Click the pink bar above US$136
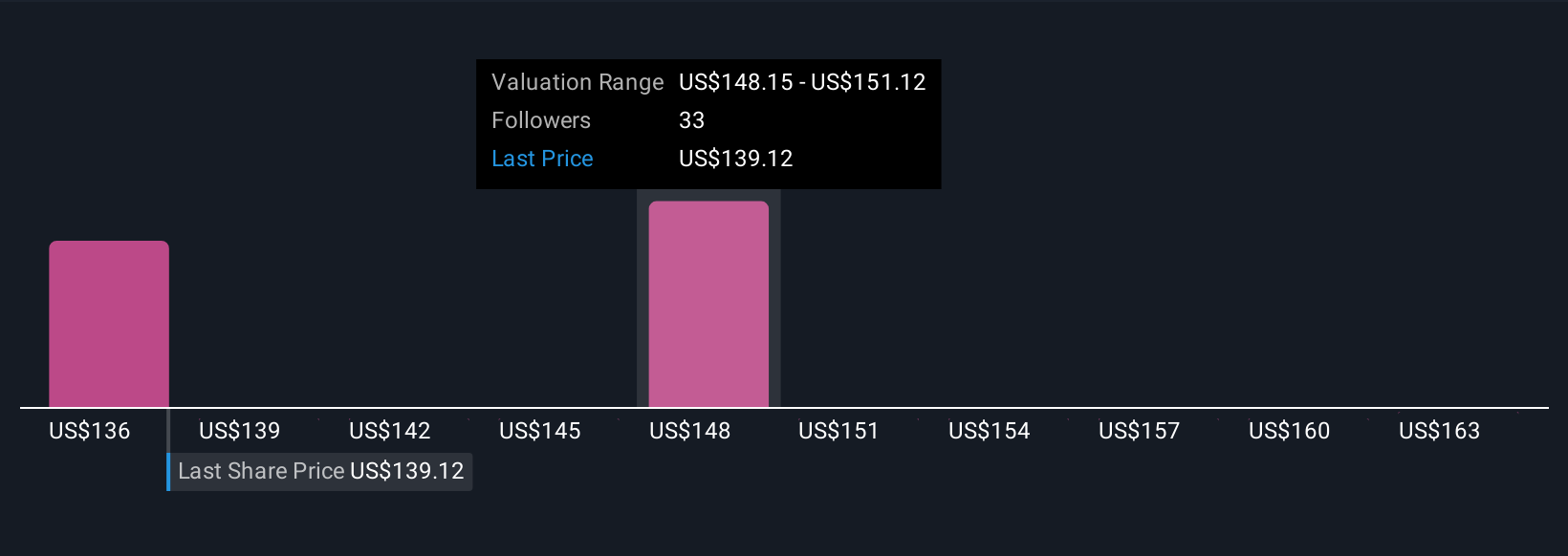The image size is (1568, 556). pos(109,324)
